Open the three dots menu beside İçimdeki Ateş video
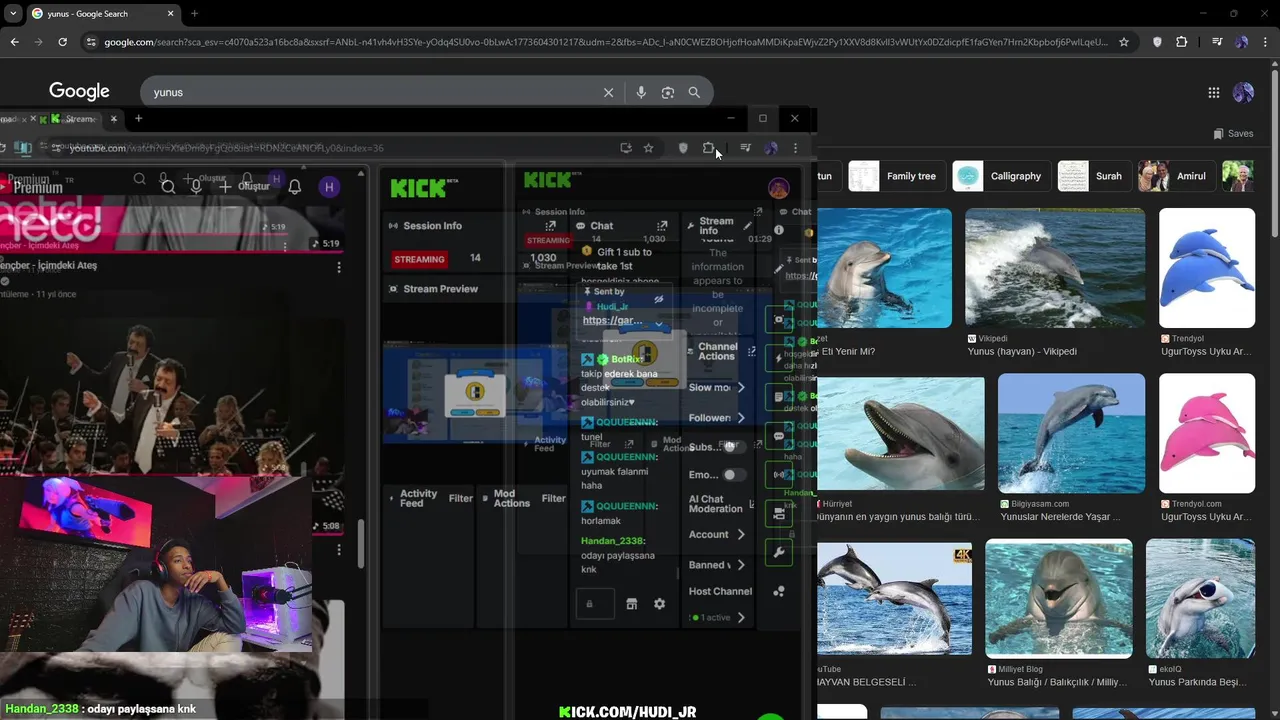The width and height of the screenshot is (1280, 720). pyautogui.click(x=339, y=267)
